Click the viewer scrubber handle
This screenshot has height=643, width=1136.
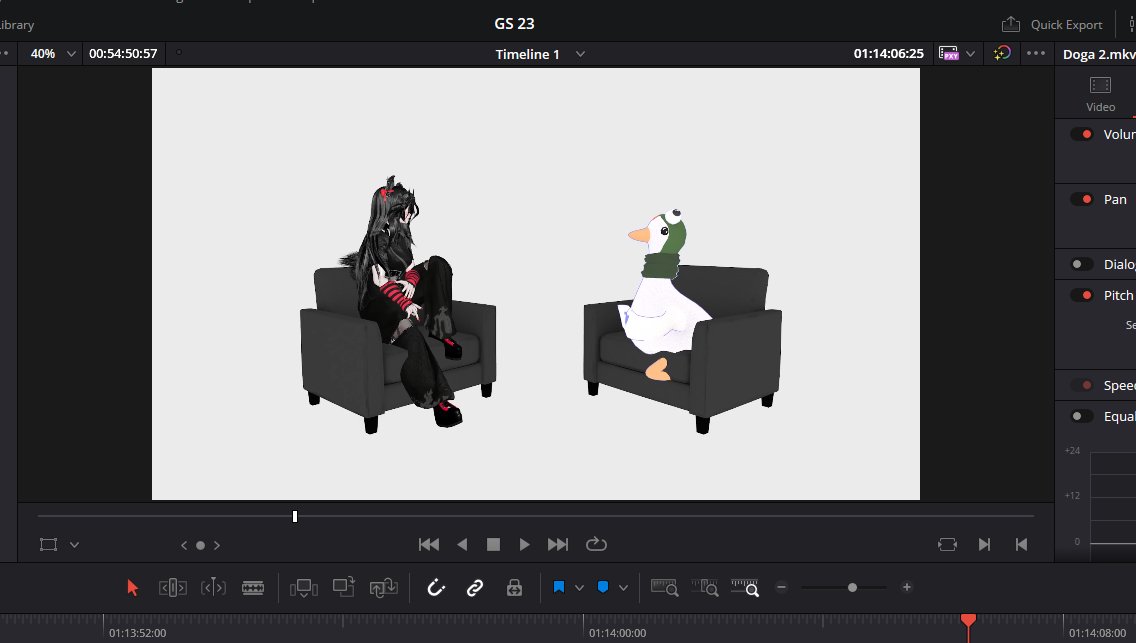295,516
